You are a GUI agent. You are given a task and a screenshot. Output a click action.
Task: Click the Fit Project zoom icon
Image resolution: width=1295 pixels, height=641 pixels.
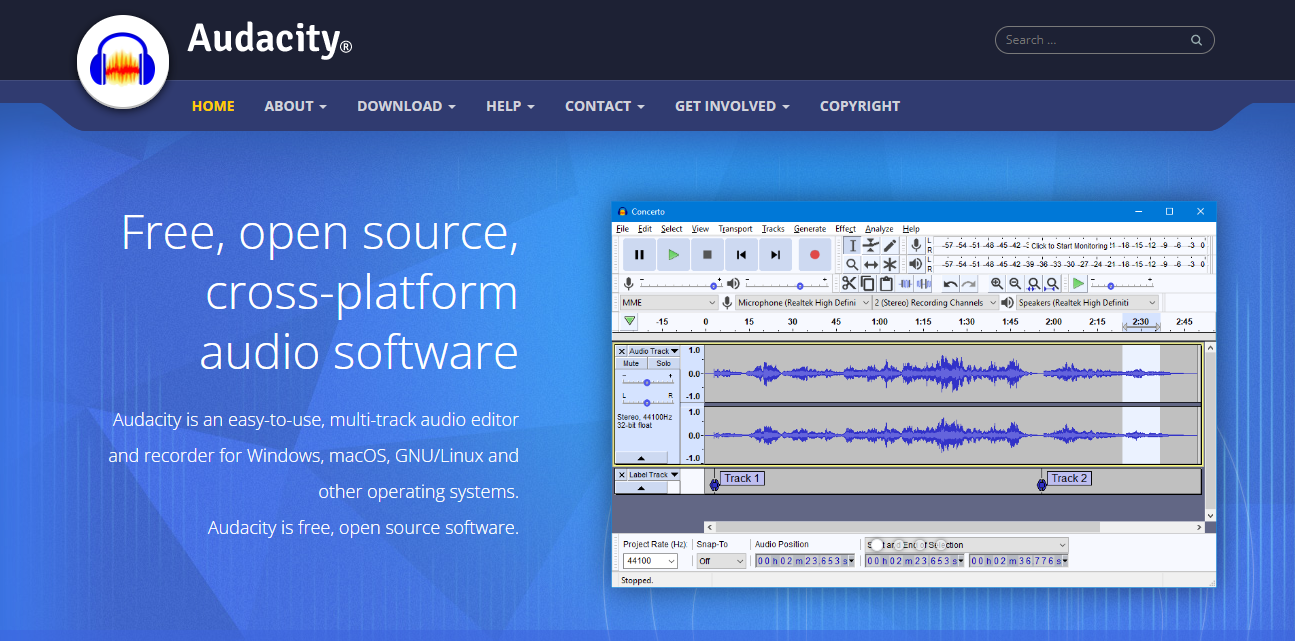coord(1052,283)
